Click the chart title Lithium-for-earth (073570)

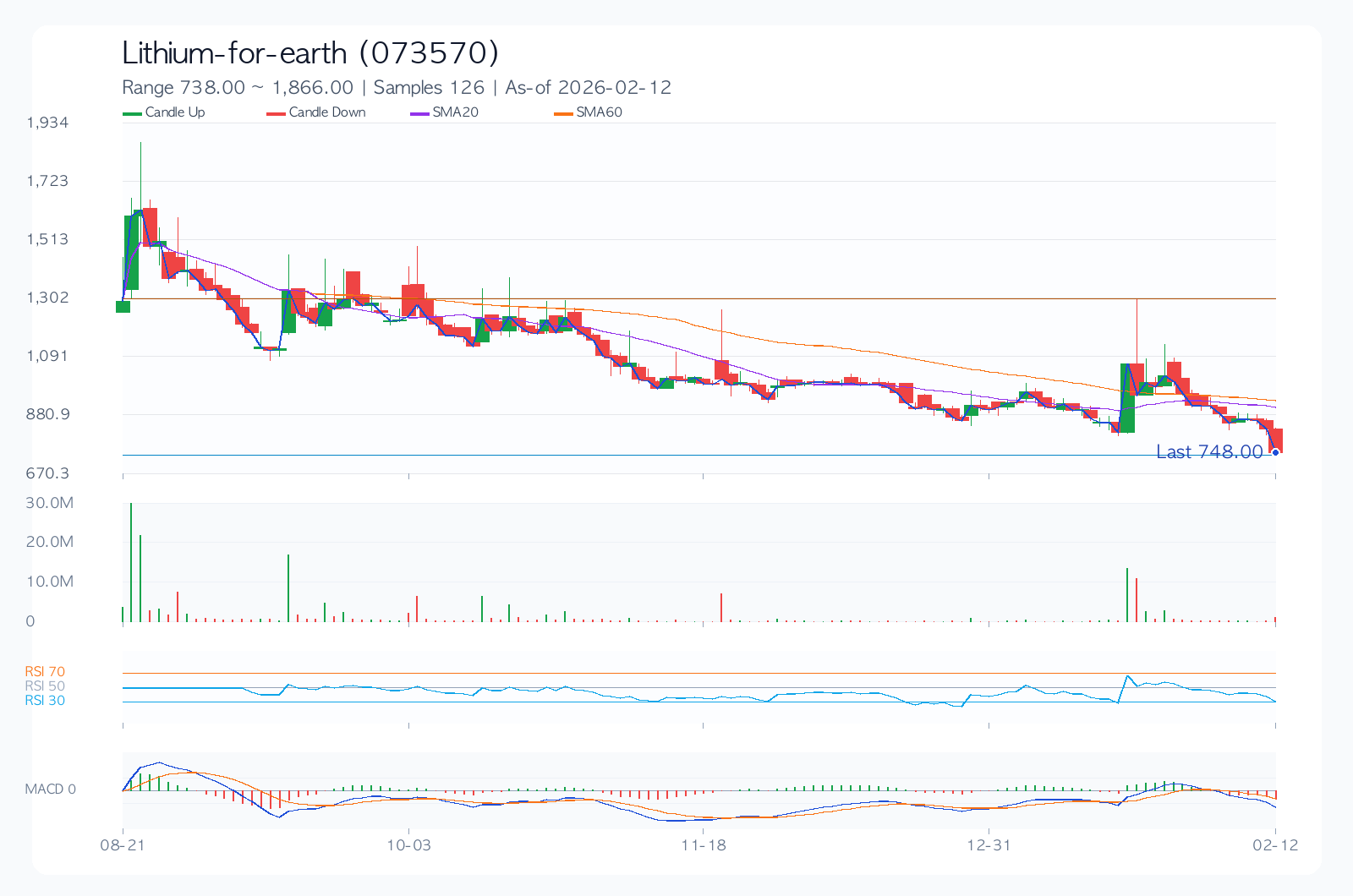[x=310, y=53]
